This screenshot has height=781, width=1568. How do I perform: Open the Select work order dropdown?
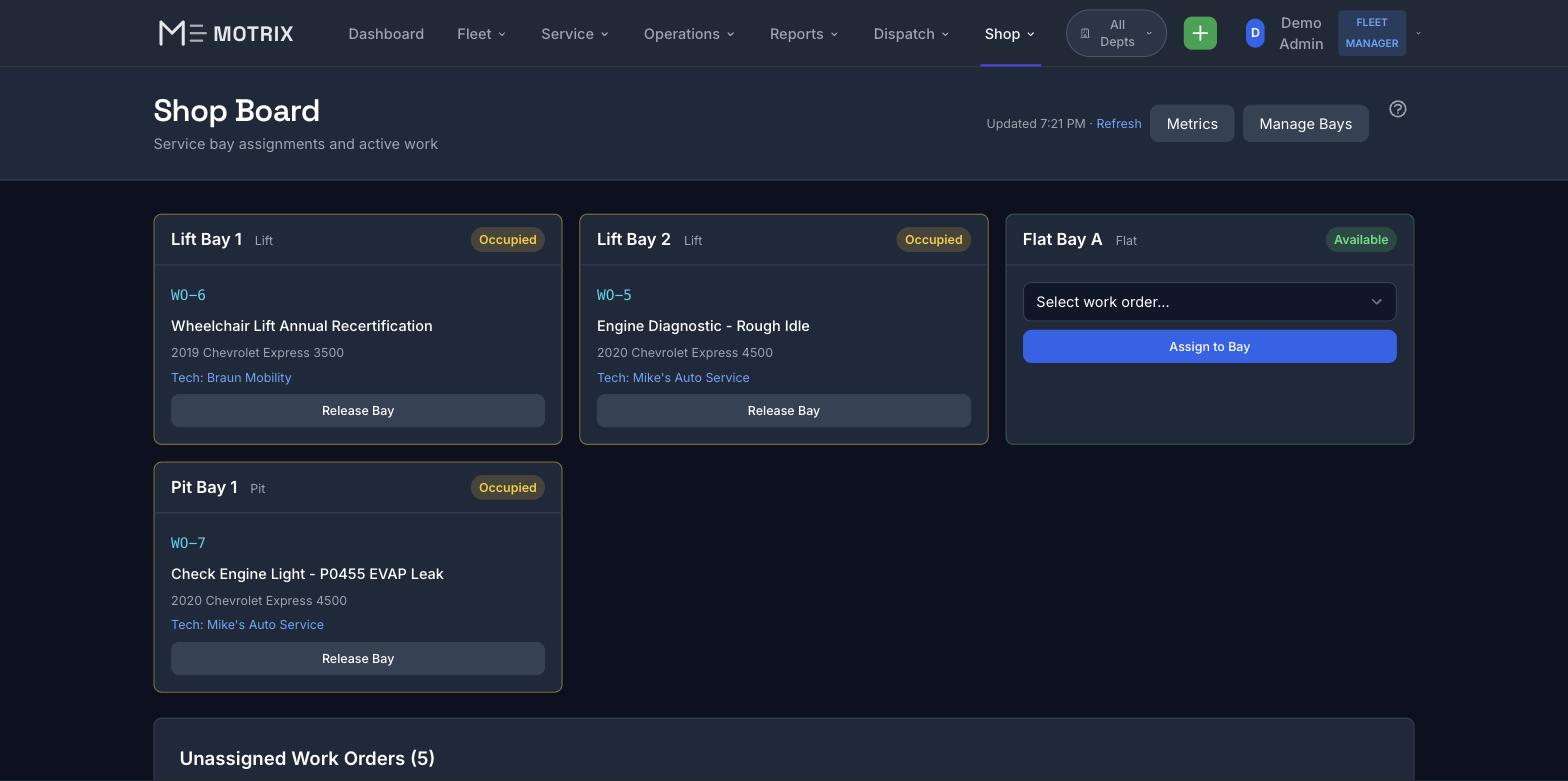(1209, 301)
